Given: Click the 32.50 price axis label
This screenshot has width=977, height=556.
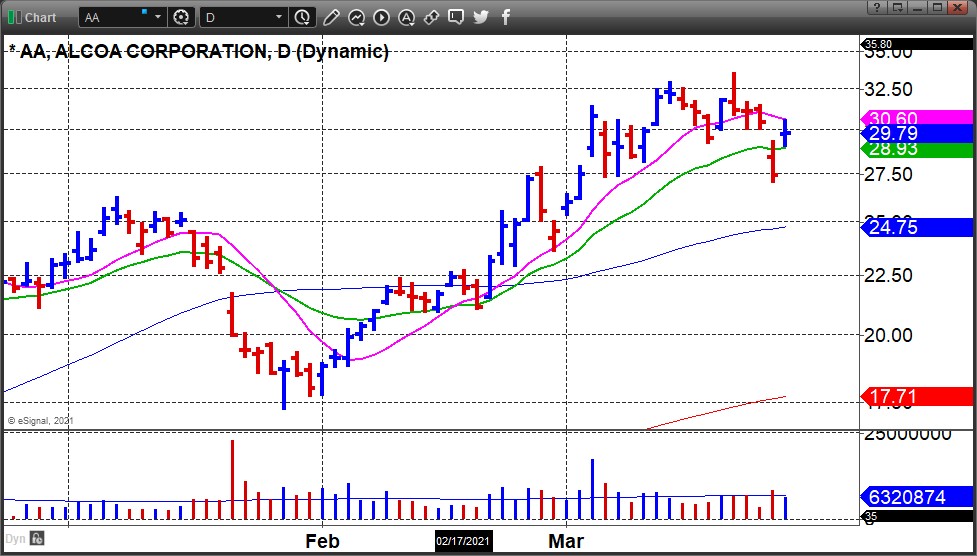Looking at the screenshot, I should [x=889, y=89].
